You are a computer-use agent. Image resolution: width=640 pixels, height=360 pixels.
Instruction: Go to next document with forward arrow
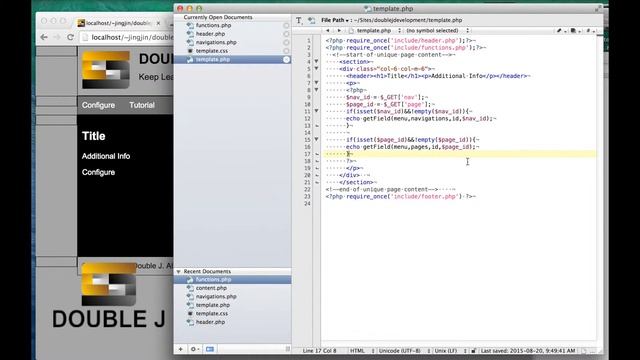[339, 31]
